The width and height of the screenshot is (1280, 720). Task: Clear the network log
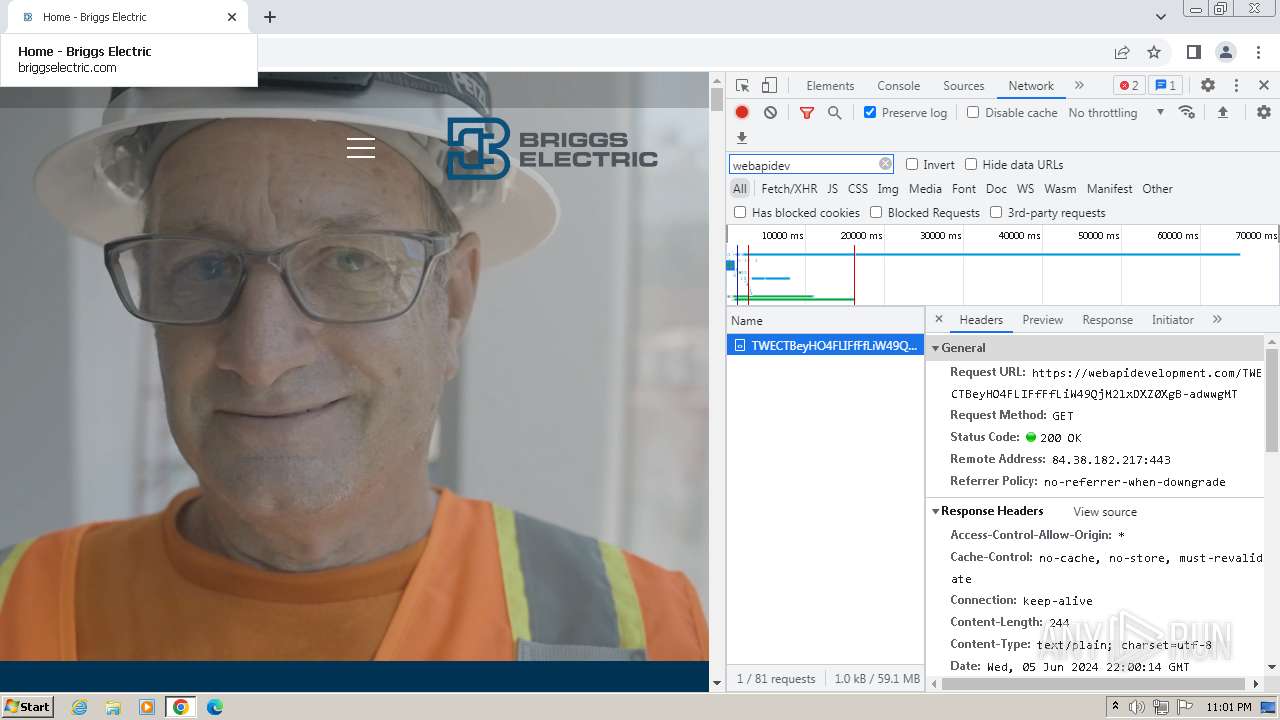click(770, 113)
